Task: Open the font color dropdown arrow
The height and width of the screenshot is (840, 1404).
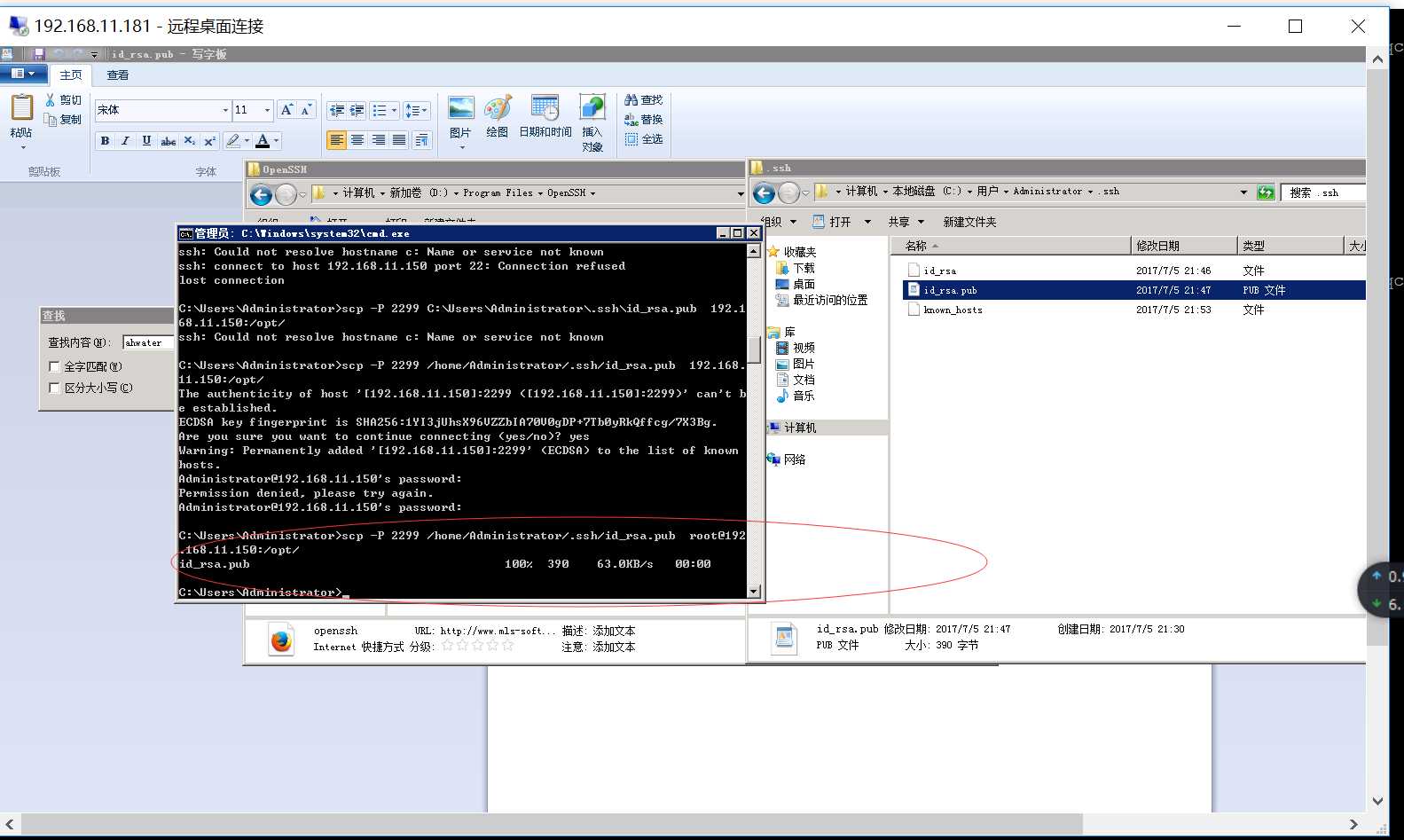Action: point(276,140)
